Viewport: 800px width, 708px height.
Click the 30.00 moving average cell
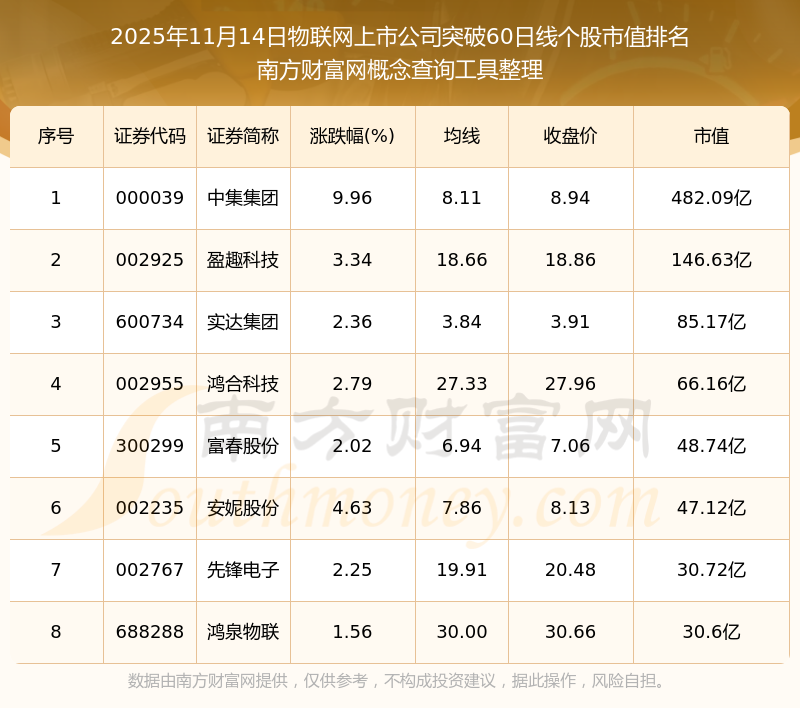462,632
